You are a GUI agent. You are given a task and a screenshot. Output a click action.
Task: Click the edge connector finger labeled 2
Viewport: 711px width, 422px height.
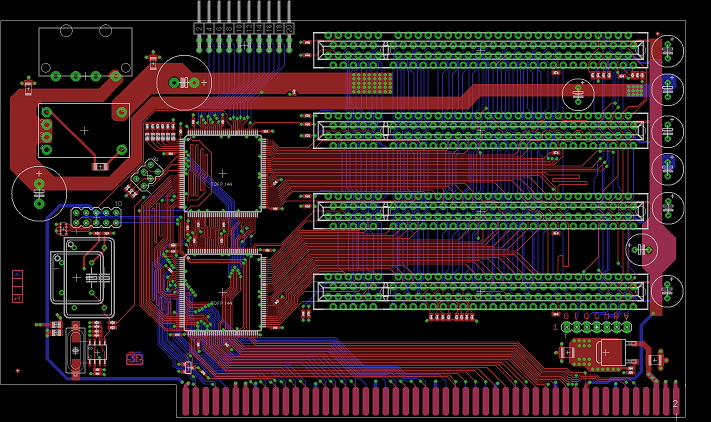click(676, 399)
